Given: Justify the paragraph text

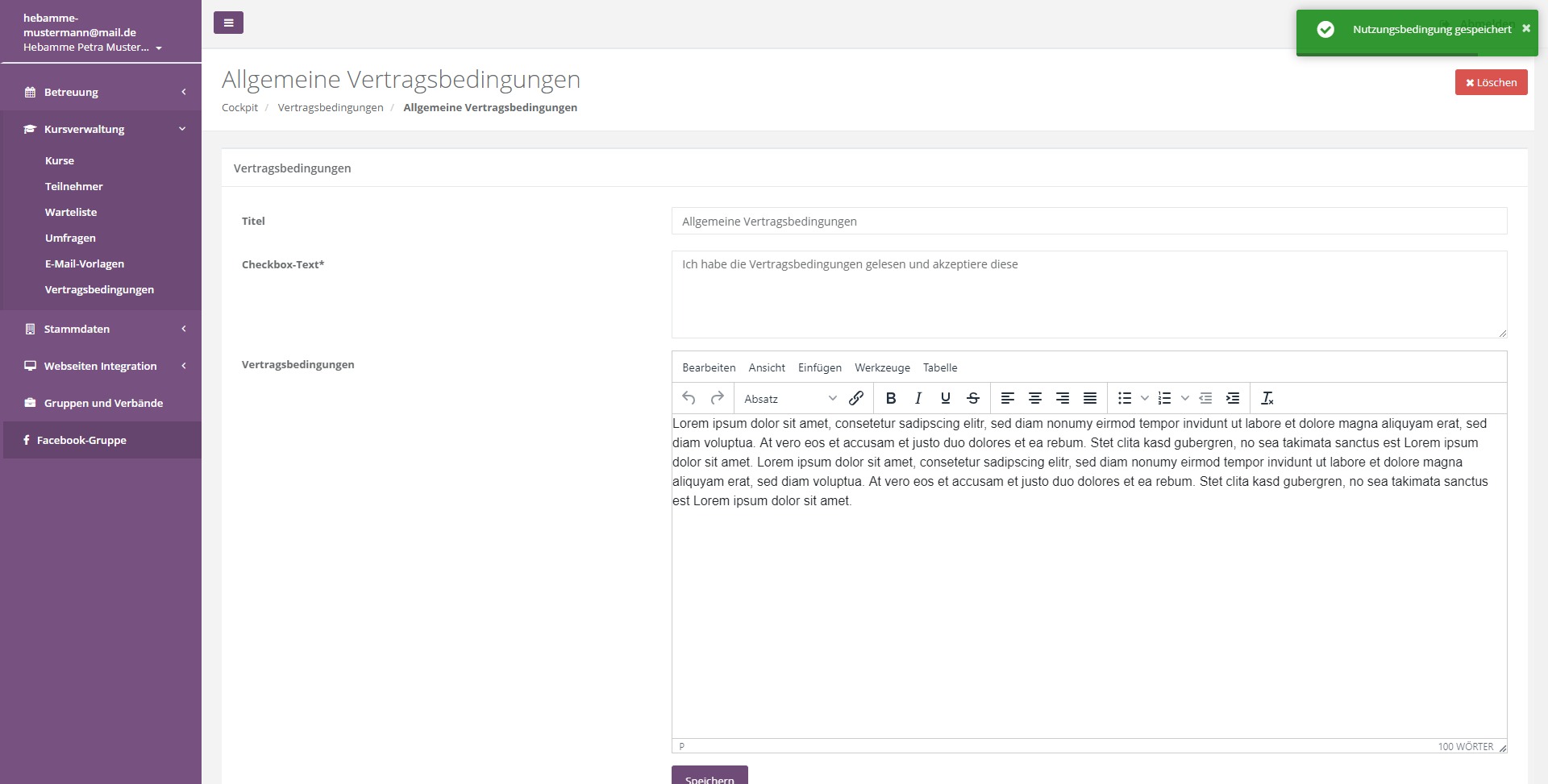Looking at the screenshot, I should pos(1090,398).
